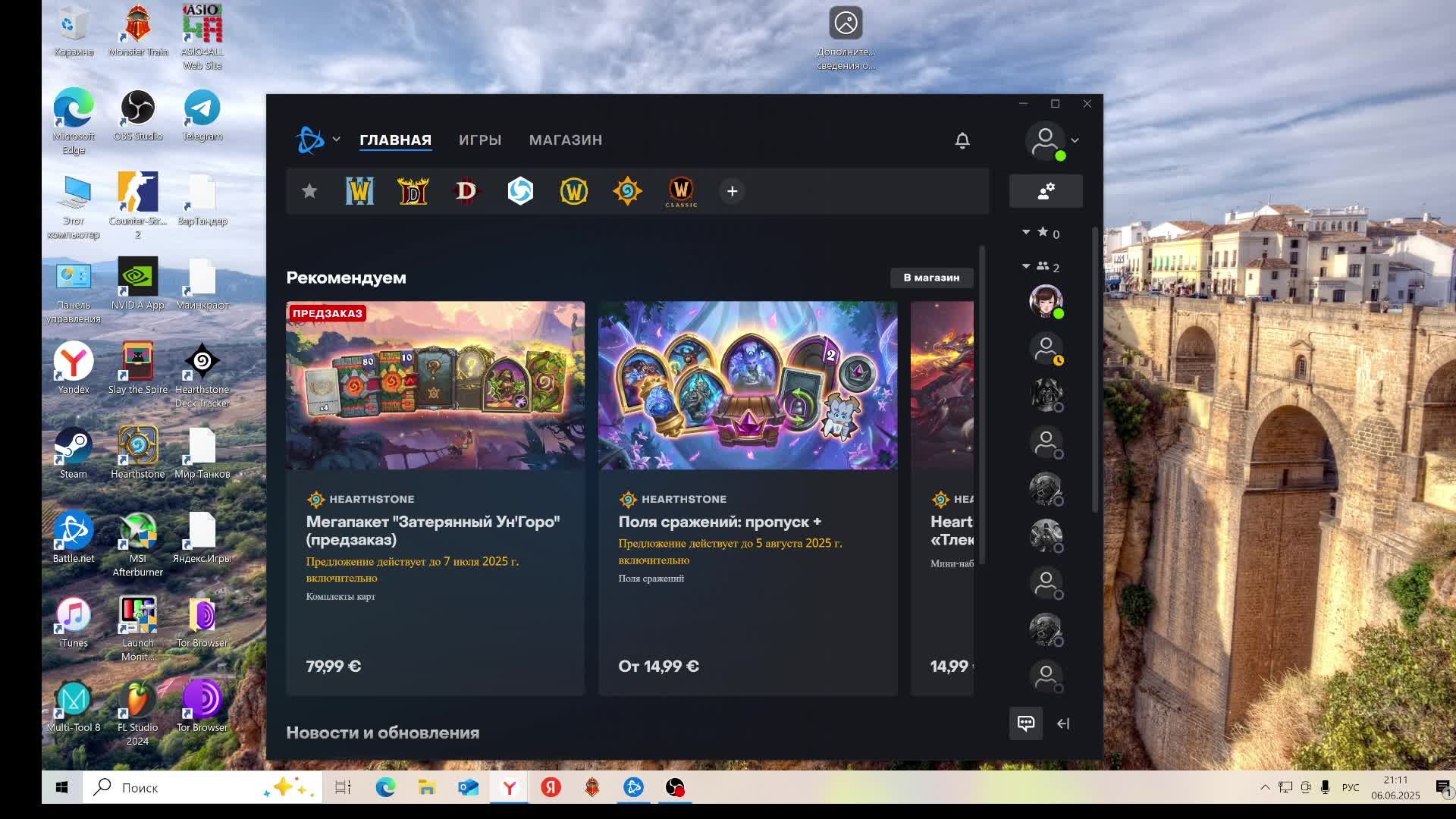Add a game with the plus button

click(732, 191)
